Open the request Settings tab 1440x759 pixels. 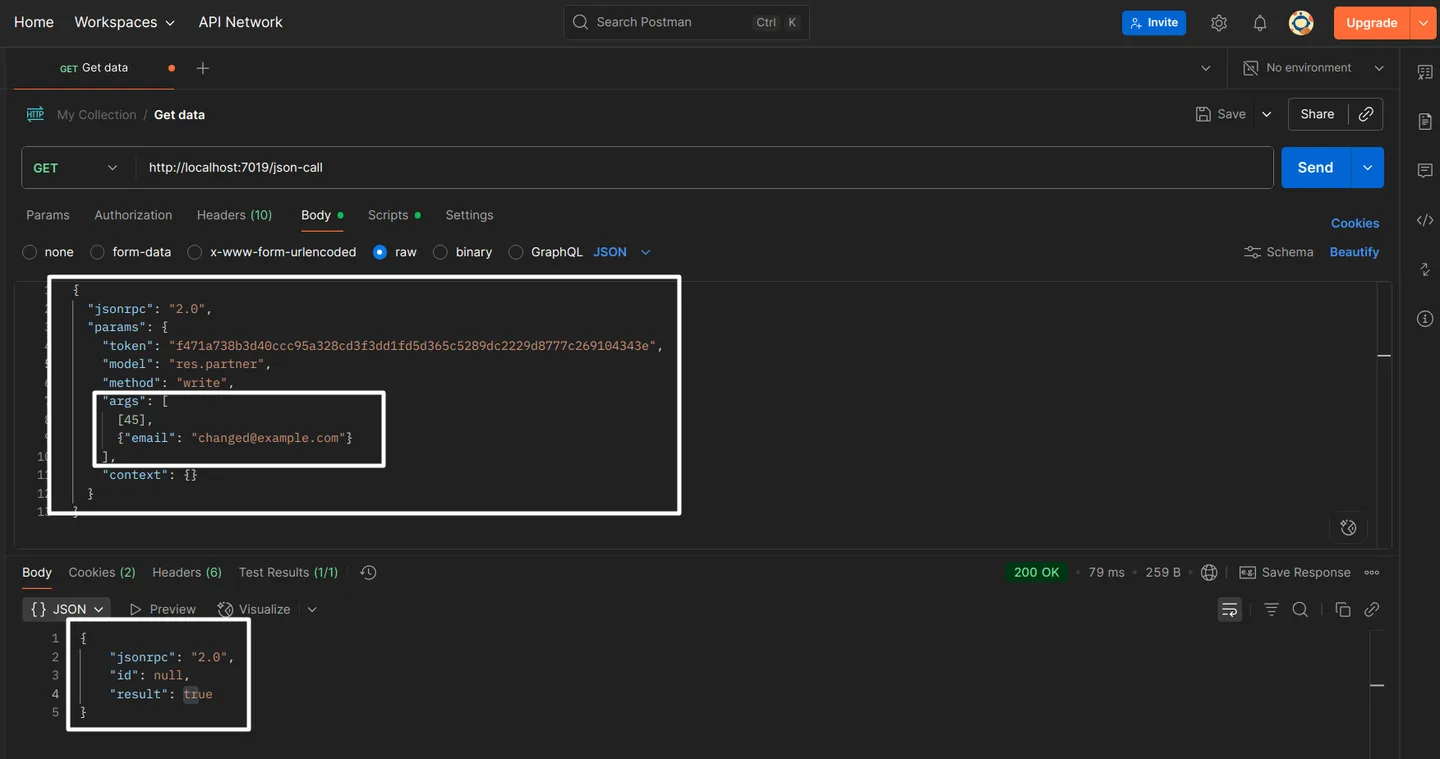tap(469, 215)
